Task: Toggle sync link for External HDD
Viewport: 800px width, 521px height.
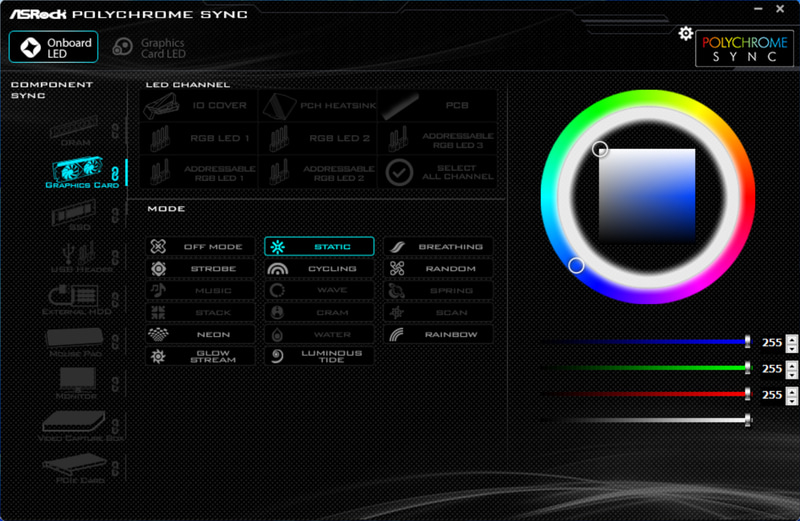Action: point(115,300)
